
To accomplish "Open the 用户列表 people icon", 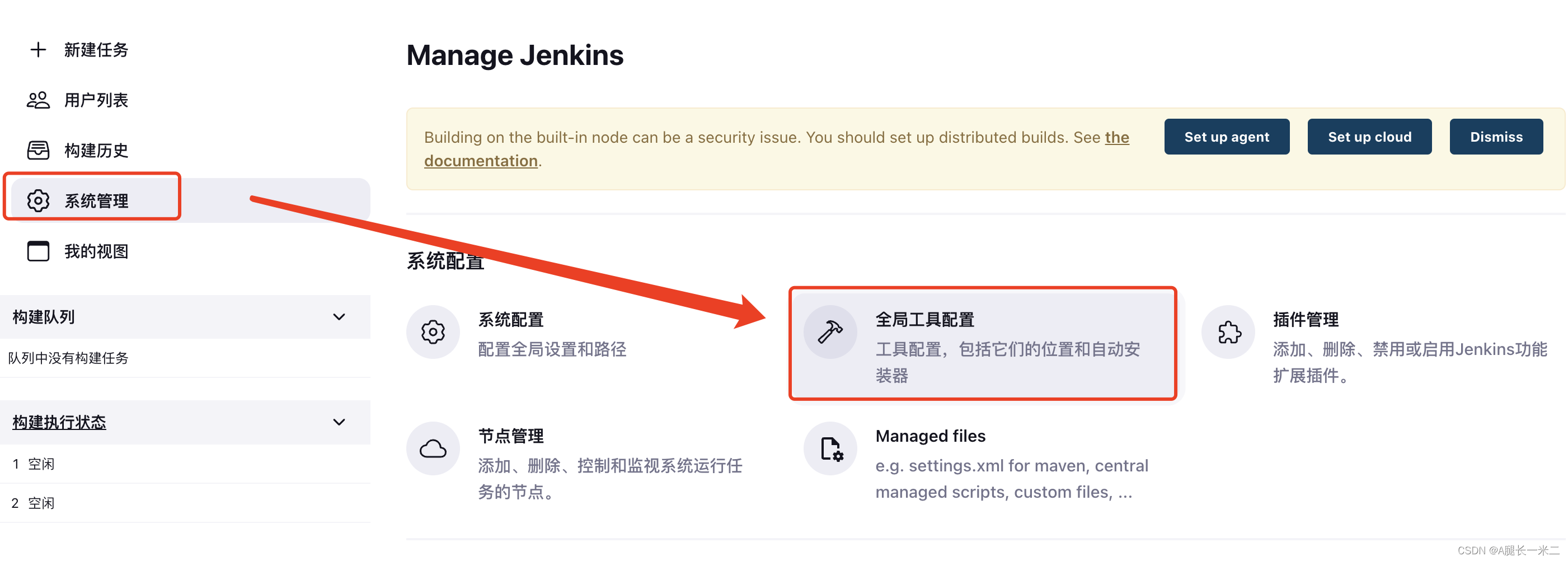I will click(x=37, y=100).
